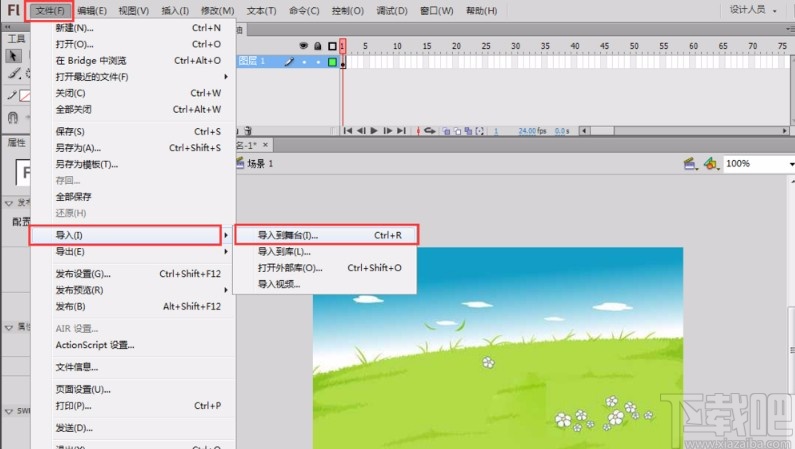This screenshot has height=449, width=795.
Task: Click edit multiple frames icon
Action: pos(468,131)
